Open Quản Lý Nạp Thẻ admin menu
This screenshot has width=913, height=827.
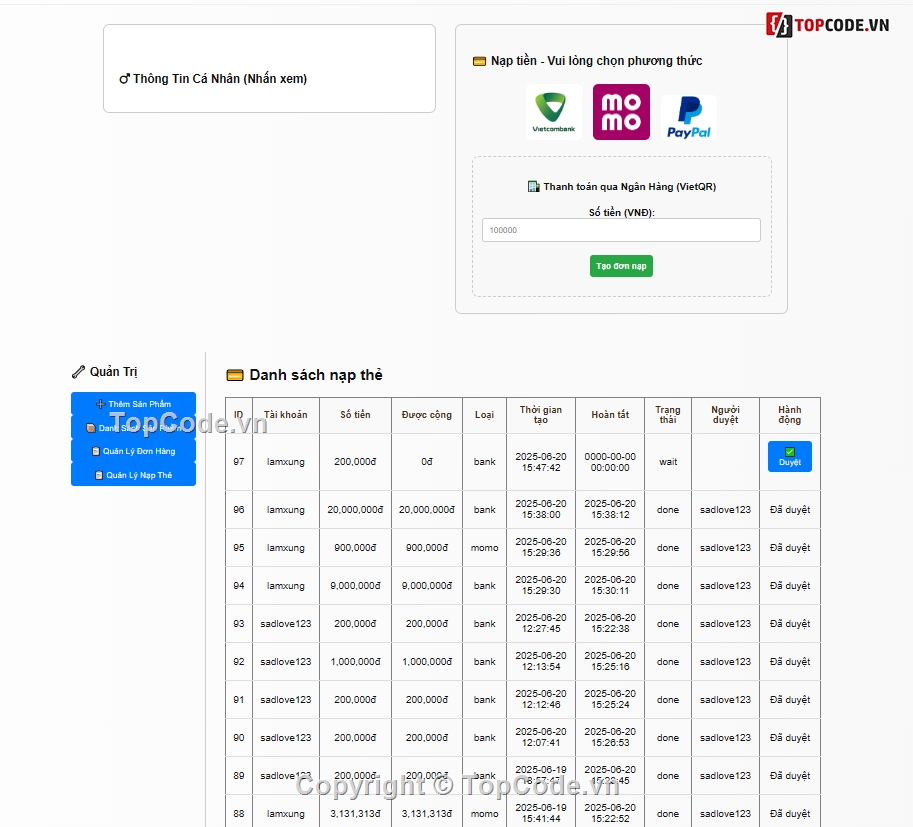click(133, 475)
